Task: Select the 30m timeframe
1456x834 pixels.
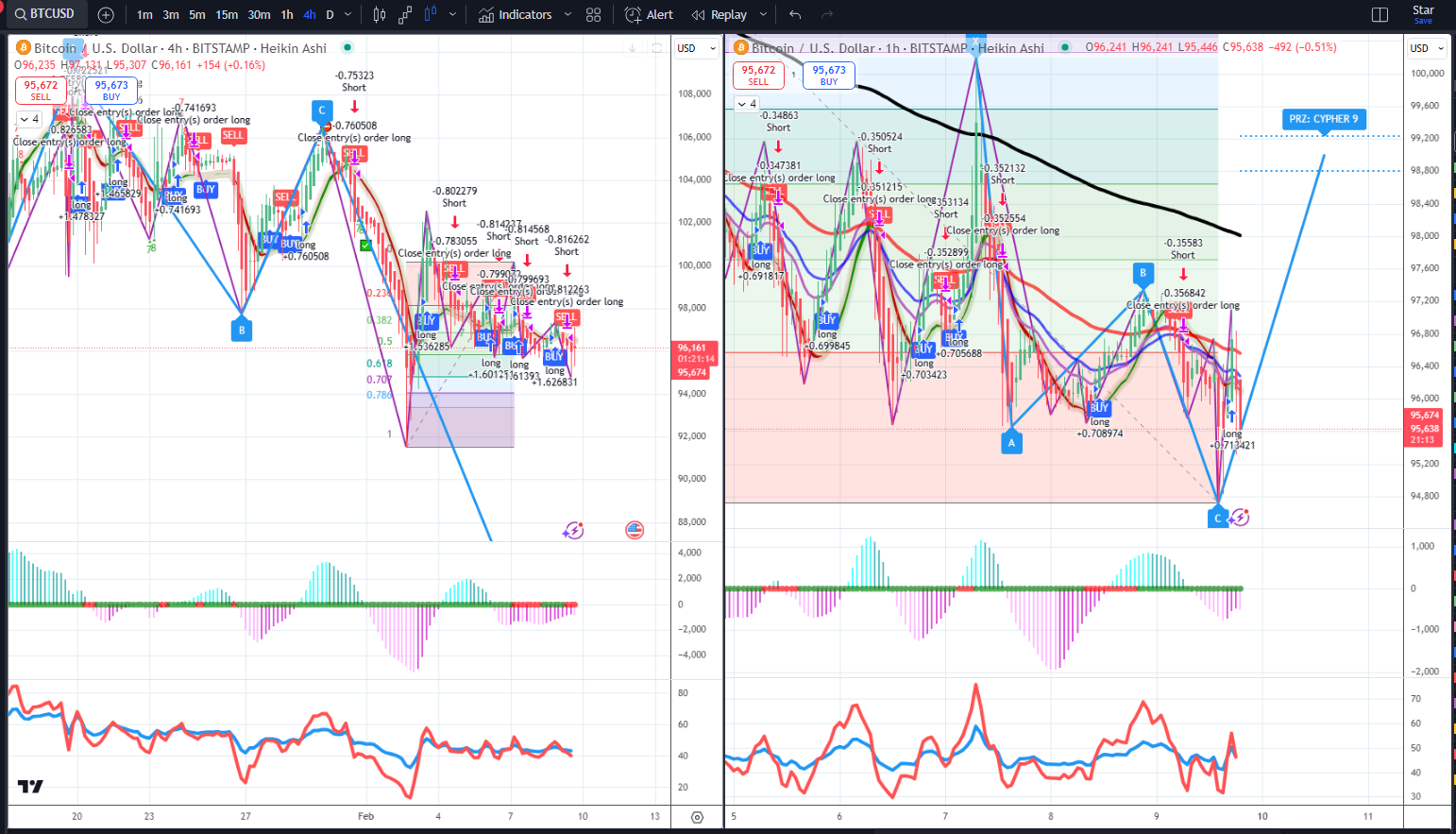Action: [x=259, y=14]
